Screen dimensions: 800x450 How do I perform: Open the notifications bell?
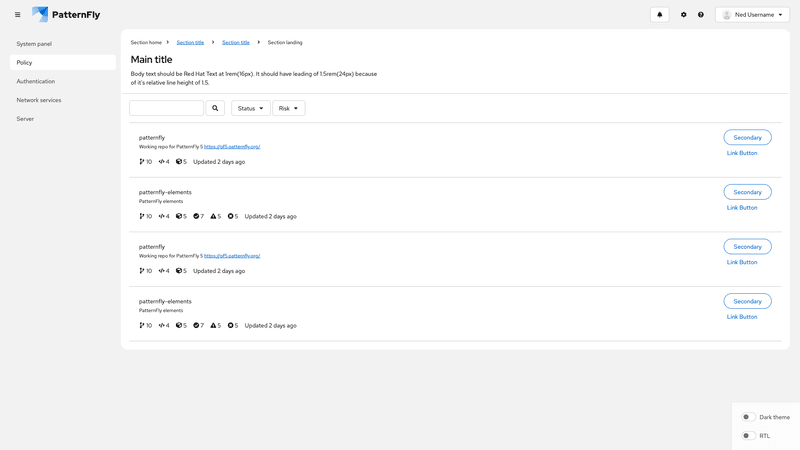click(659, 15)
